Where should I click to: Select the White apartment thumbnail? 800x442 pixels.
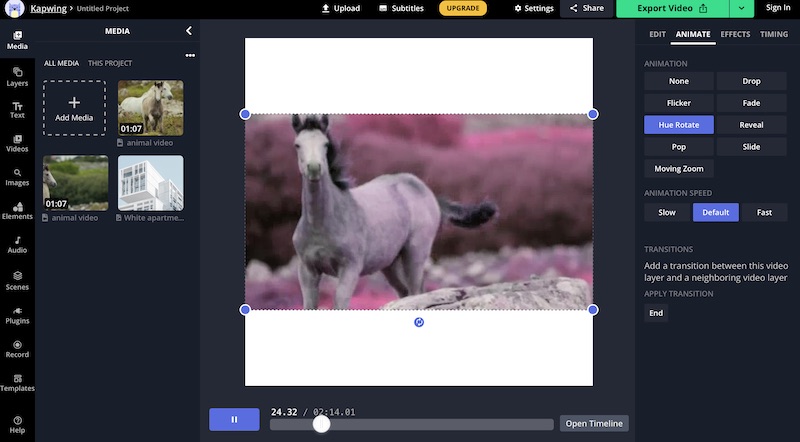click(151, 183)
